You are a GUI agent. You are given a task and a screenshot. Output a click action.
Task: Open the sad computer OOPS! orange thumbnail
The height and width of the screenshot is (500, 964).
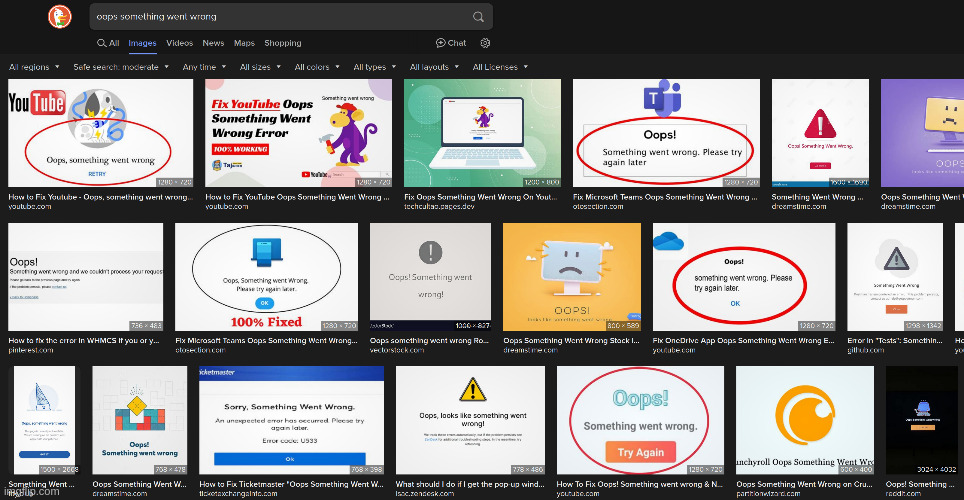572,277
